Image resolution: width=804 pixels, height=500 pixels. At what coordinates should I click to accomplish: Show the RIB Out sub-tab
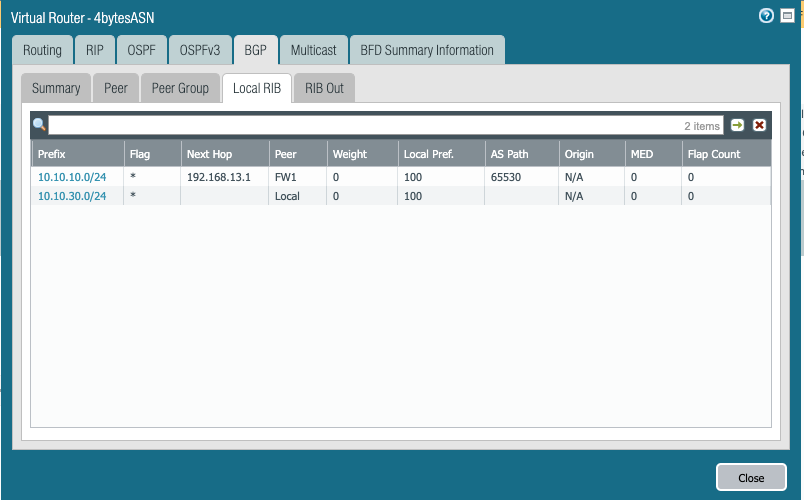point(324,88)
